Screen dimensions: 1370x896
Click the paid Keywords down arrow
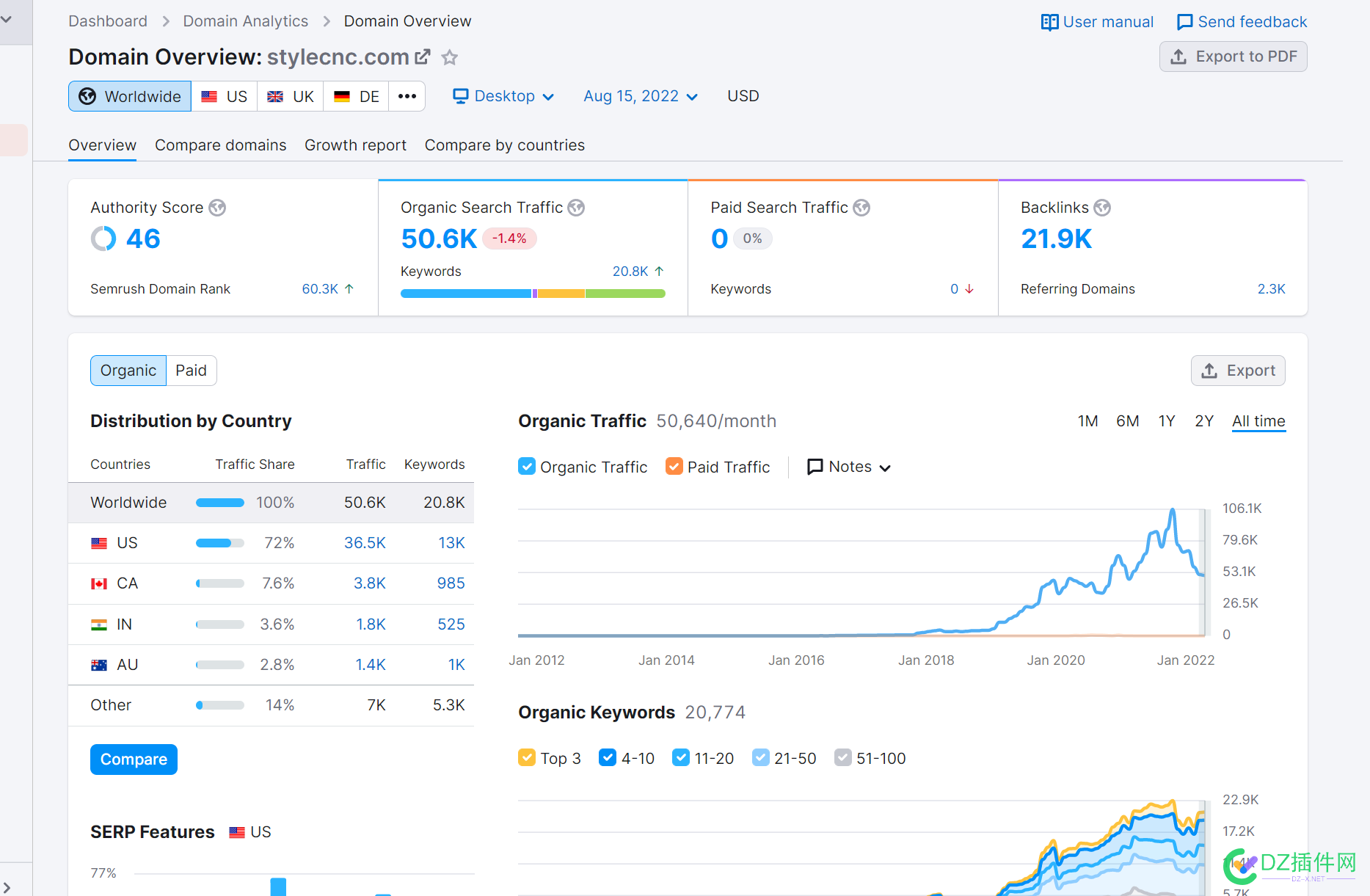pyautogui.click(x=969, y=289)
